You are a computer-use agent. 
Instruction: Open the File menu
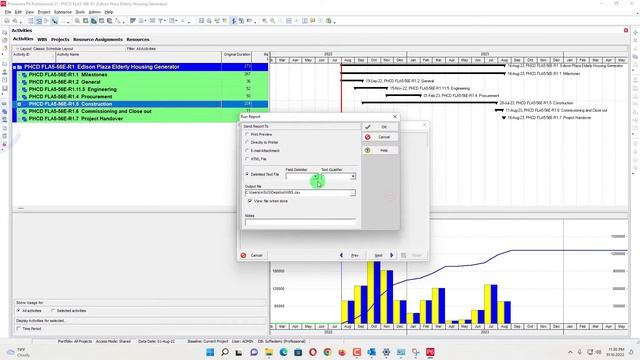tap(8, 12)
